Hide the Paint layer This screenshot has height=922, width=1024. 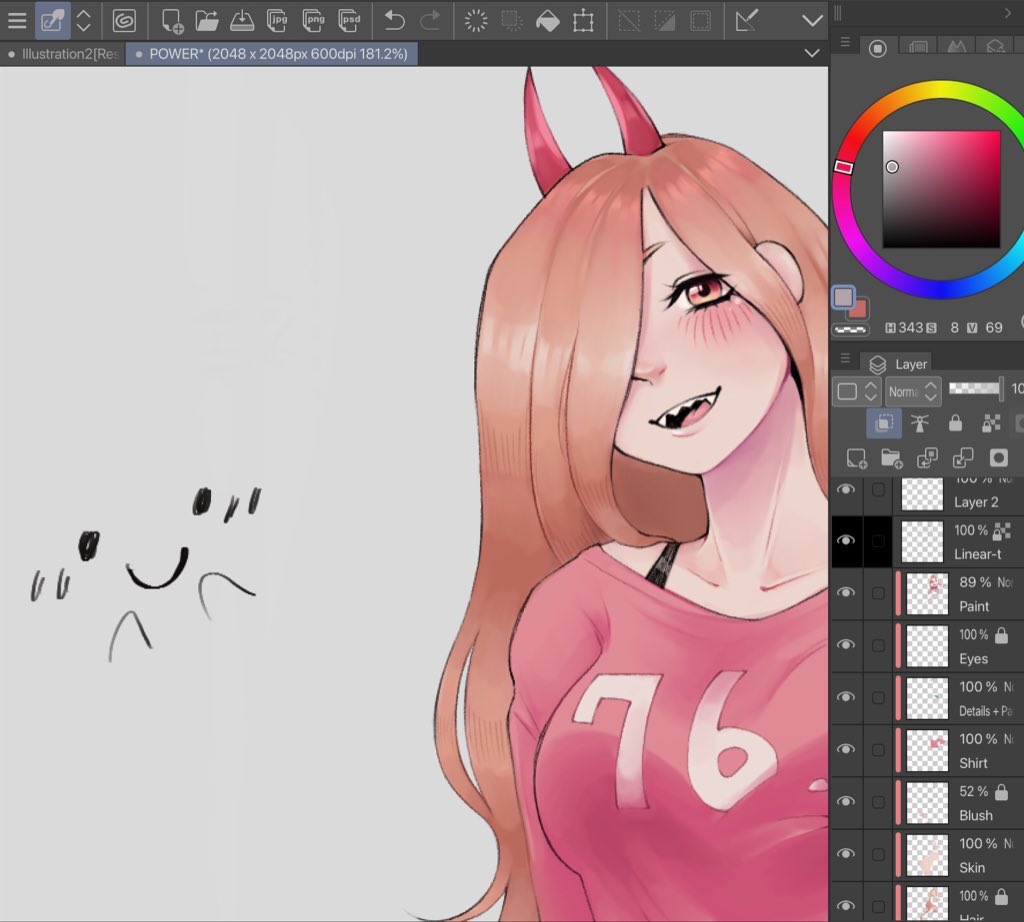[x=846, y=592]
